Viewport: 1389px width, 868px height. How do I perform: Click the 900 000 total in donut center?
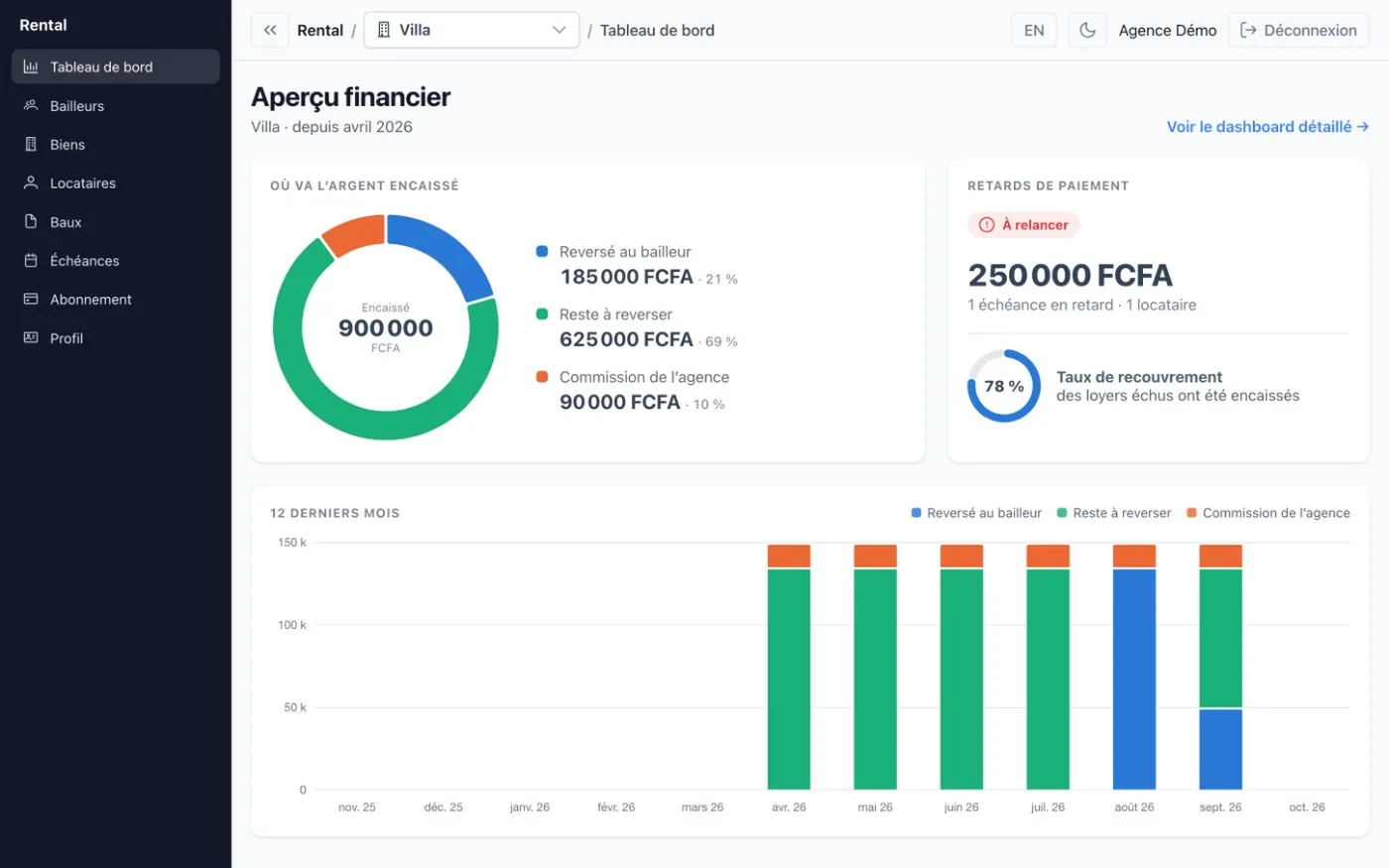tap(386, 328)
